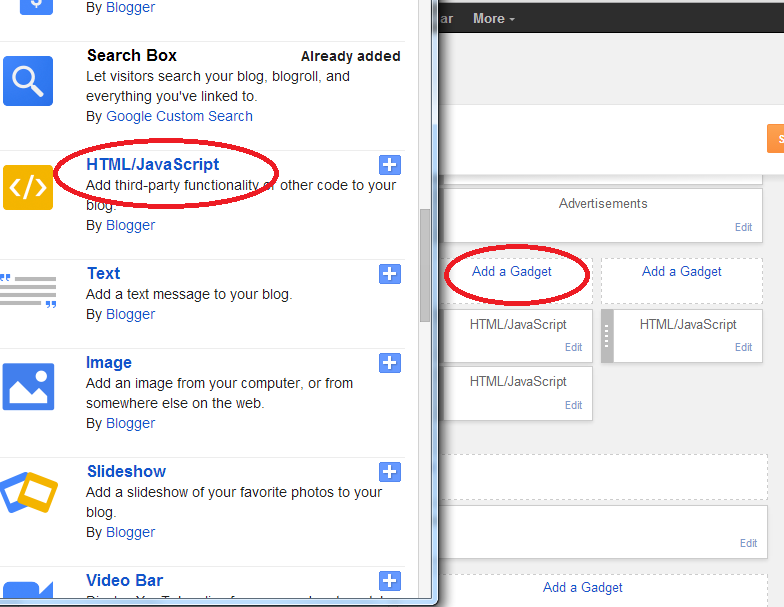Click the gadget list vertical scrollbar thumb
This screenshot has width=784, height=607.
coord(425,266)
